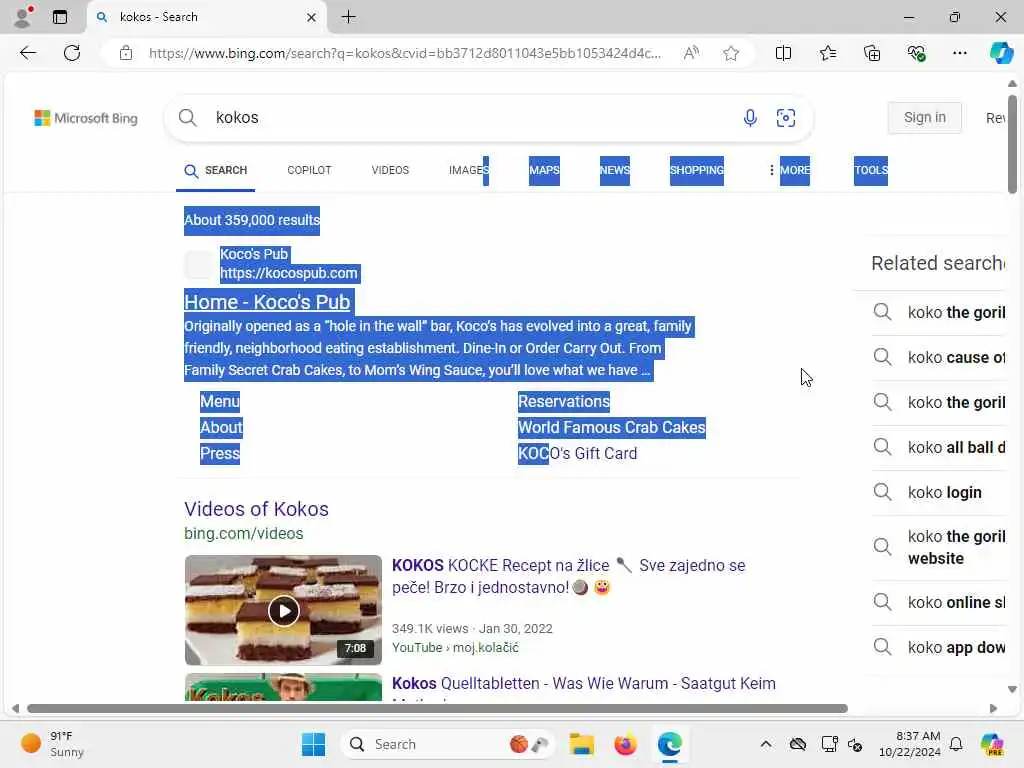
Task: Click the clock showing 8:37 AM
Action: pos(910,744)
